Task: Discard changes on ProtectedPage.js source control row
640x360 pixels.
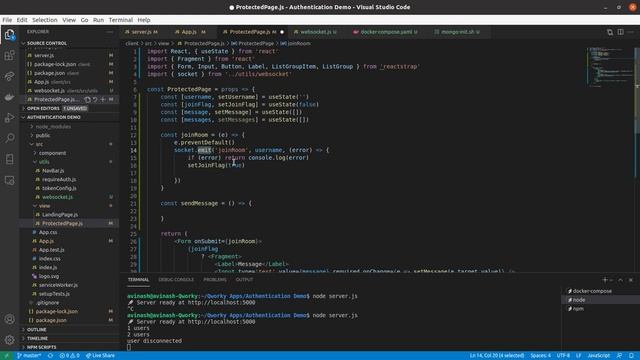Action: (95, 99)
